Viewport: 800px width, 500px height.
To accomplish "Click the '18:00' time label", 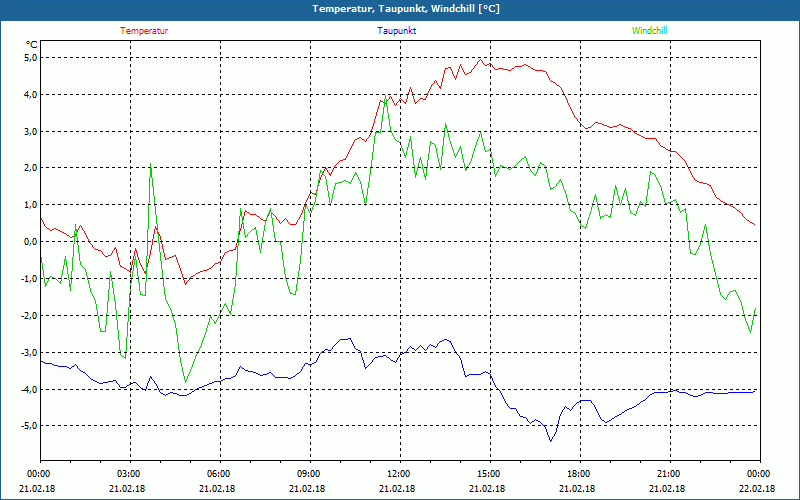I will coord(578,474).
